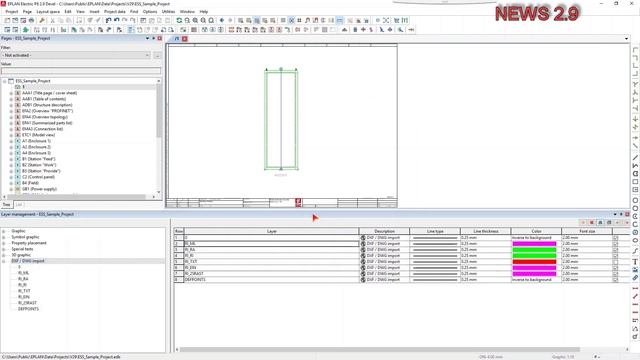Viewport: 640px width, 360px height.
Task: Open the Layout space menu
Action: 48,11
